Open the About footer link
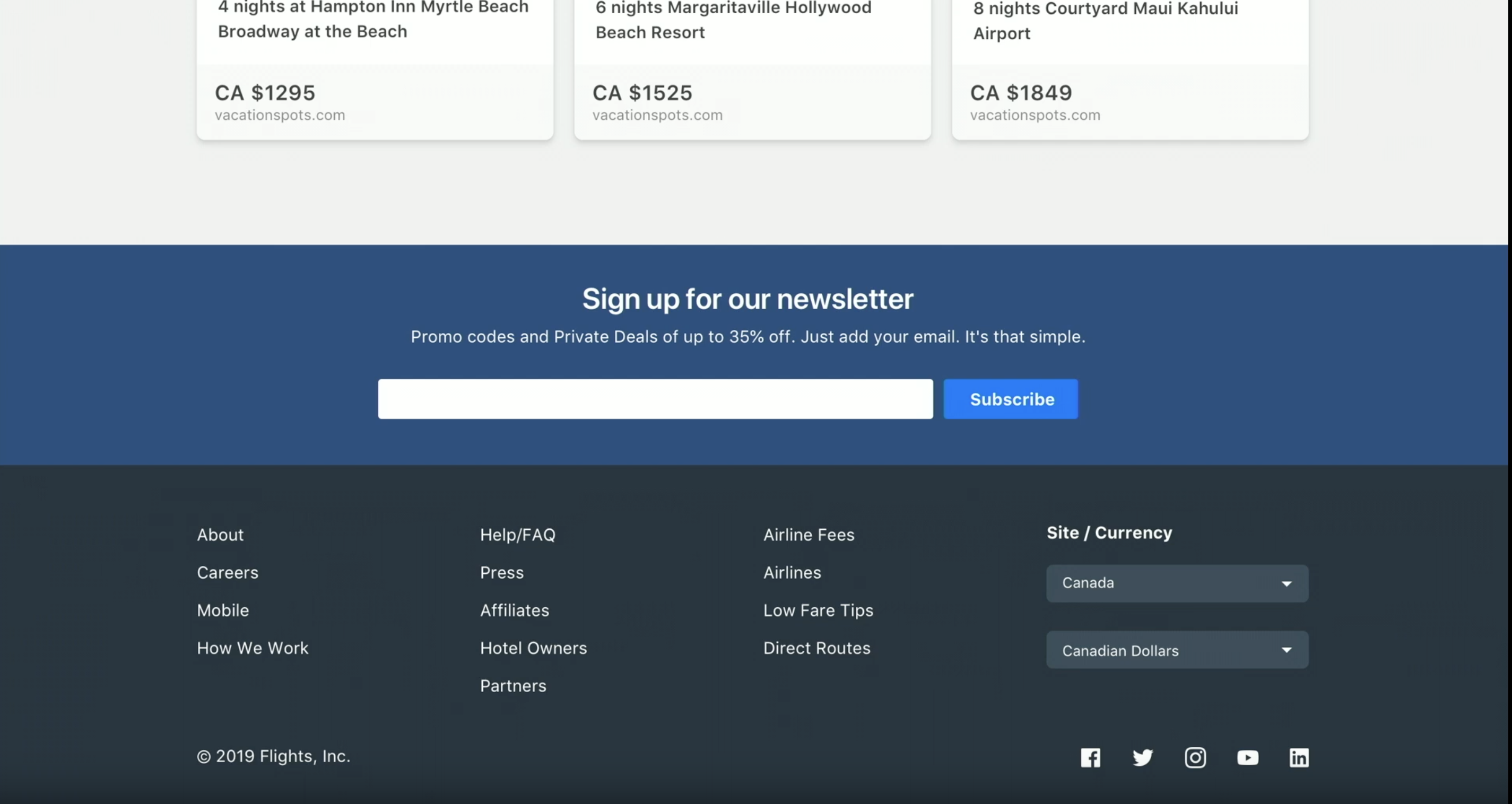Screen dimensions: 1512x804 [220, 535]
